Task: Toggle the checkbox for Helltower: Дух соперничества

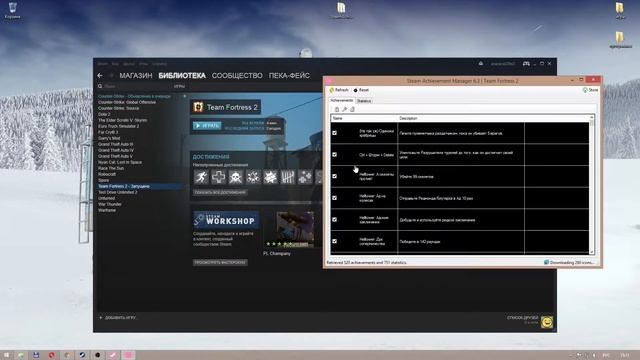Action: click(x=335, y=241)
